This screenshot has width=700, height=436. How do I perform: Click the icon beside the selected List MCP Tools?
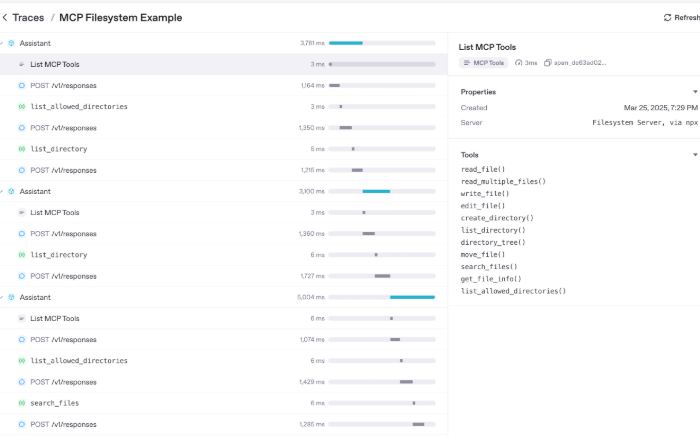click(x=22, y=64)
